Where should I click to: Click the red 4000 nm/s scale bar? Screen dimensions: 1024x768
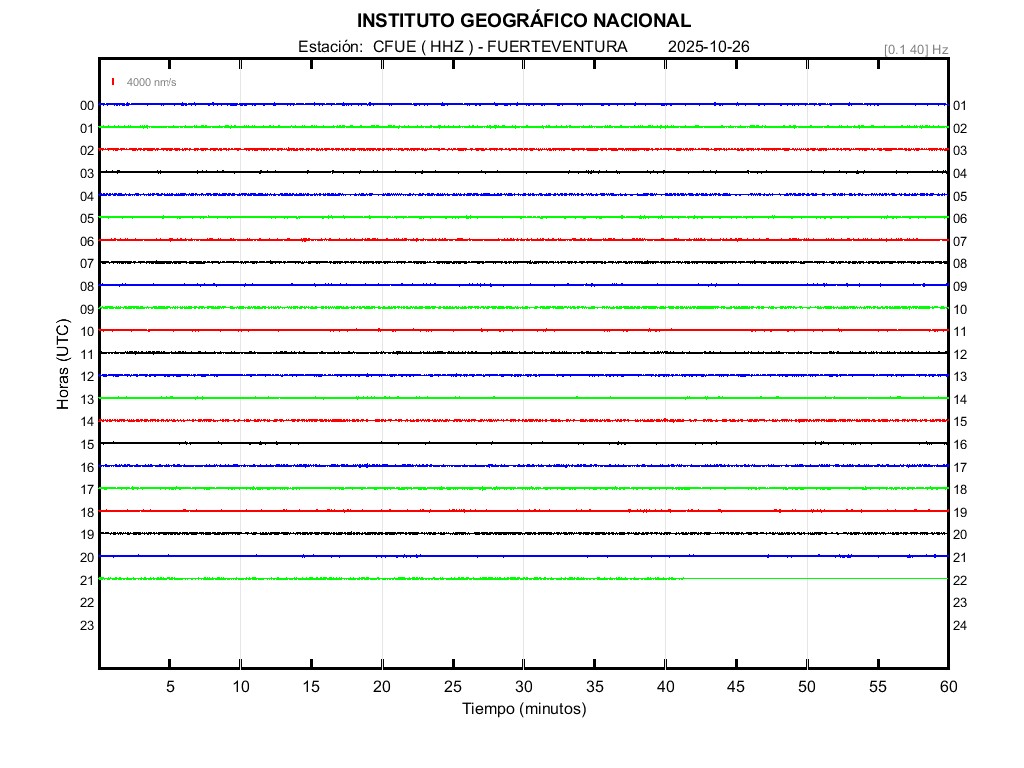coord(114,82)
